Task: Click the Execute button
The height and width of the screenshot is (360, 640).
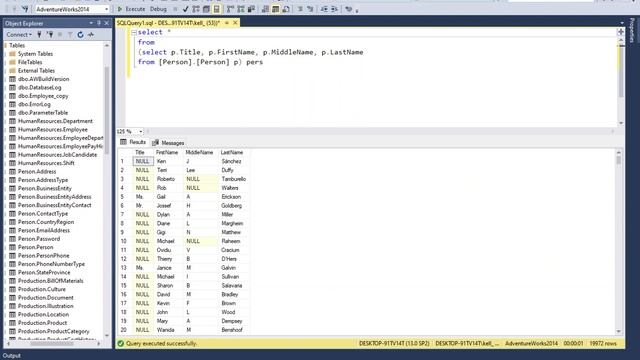Action: [x=131, y=9]
